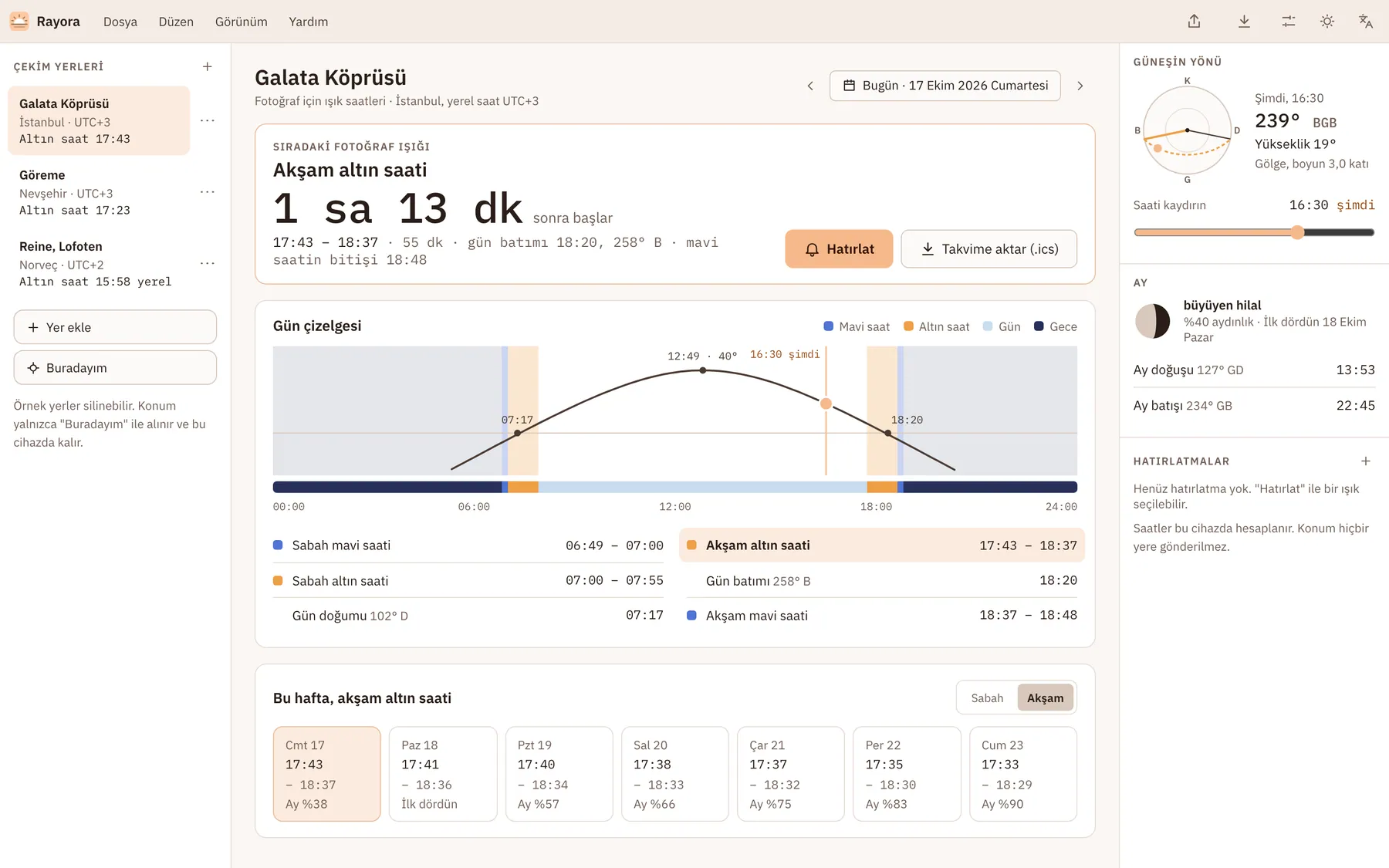Click the şimdi reset link beside 16:30
The image size is (1389, 868).
(x=1356, y=205)
